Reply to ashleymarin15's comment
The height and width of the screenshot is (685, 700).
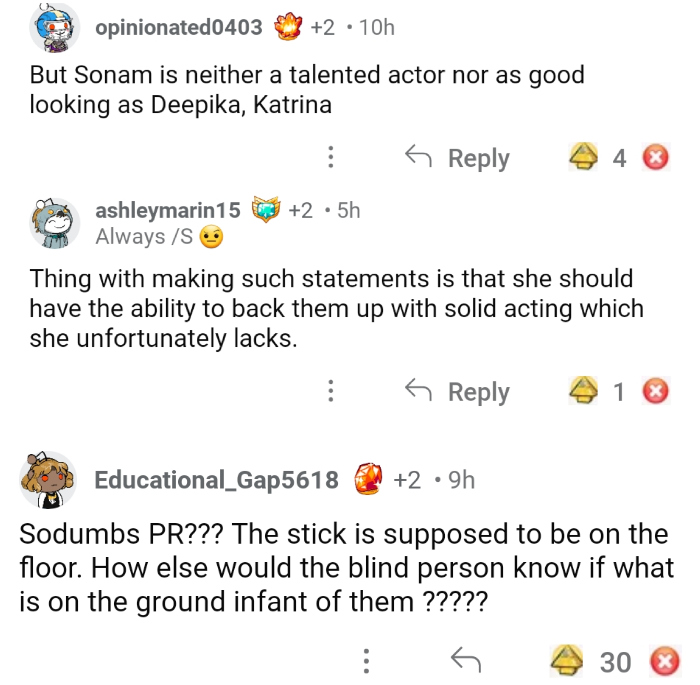coord(457,392)
